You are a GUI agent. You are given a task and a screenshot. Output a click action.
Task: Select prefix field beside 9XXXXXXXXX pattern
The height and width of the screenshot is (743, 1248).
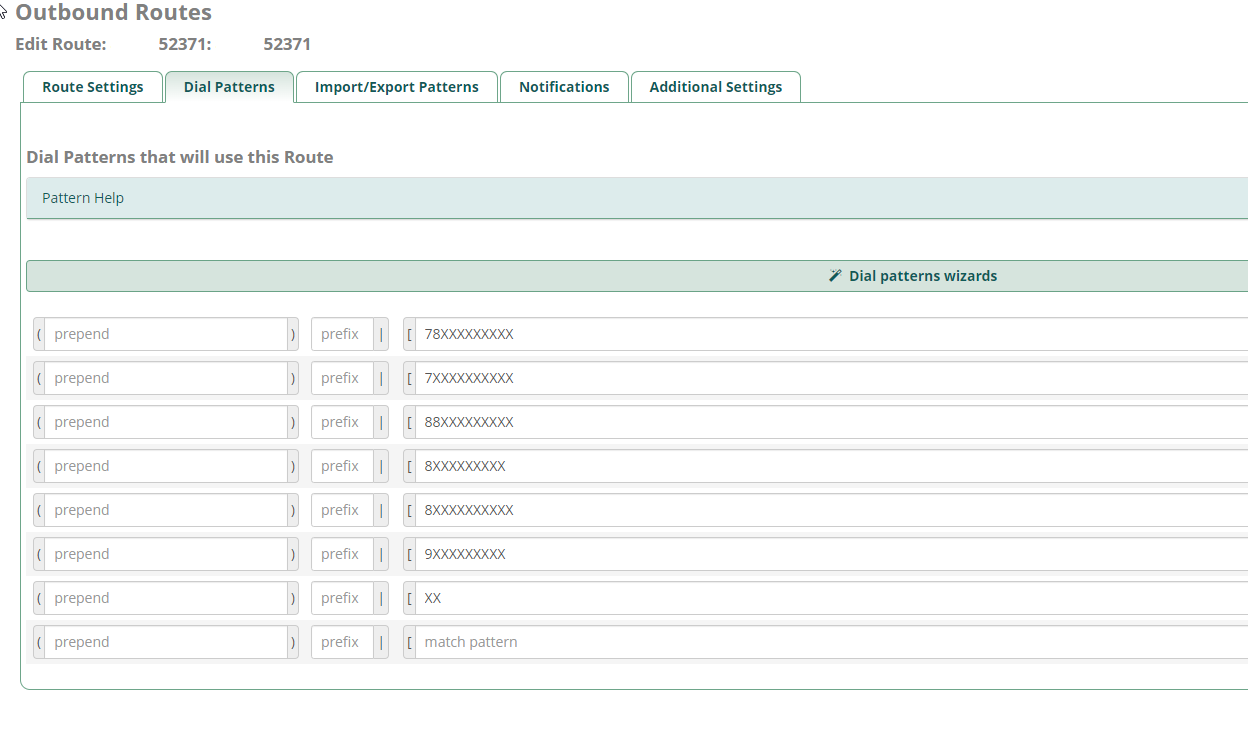342,554
